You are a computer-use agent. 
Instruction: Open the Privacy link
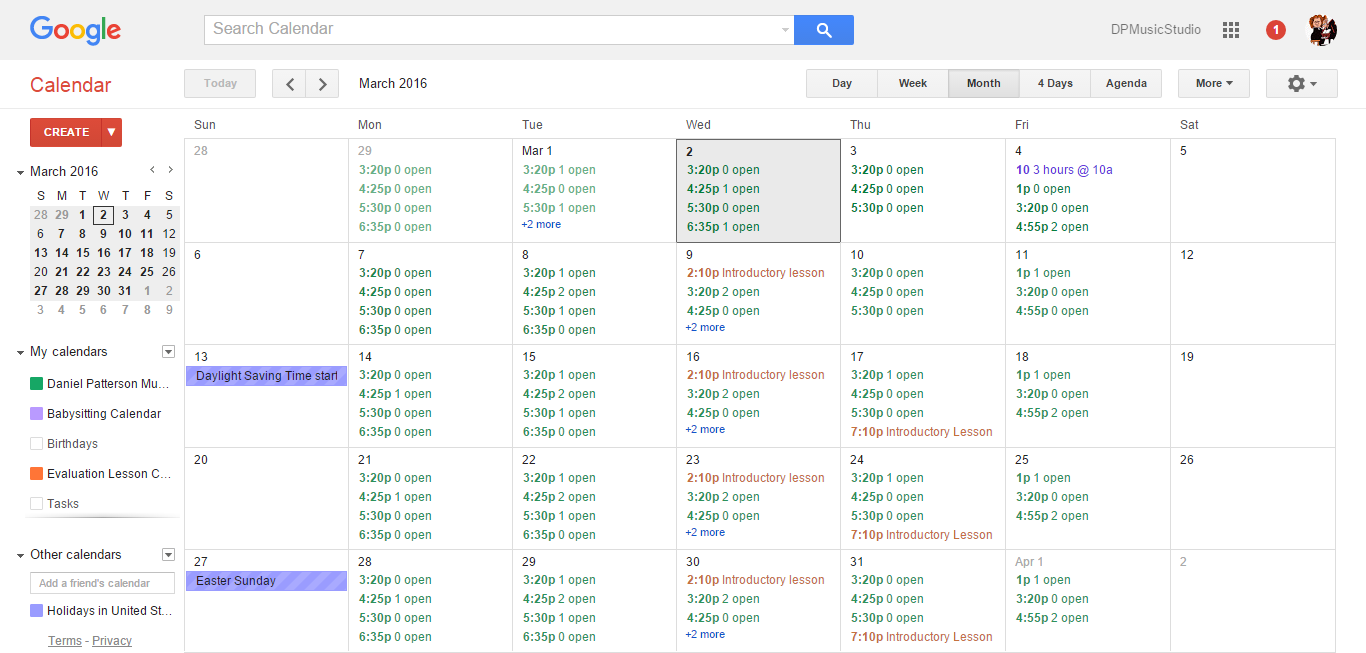pos(112,641)
